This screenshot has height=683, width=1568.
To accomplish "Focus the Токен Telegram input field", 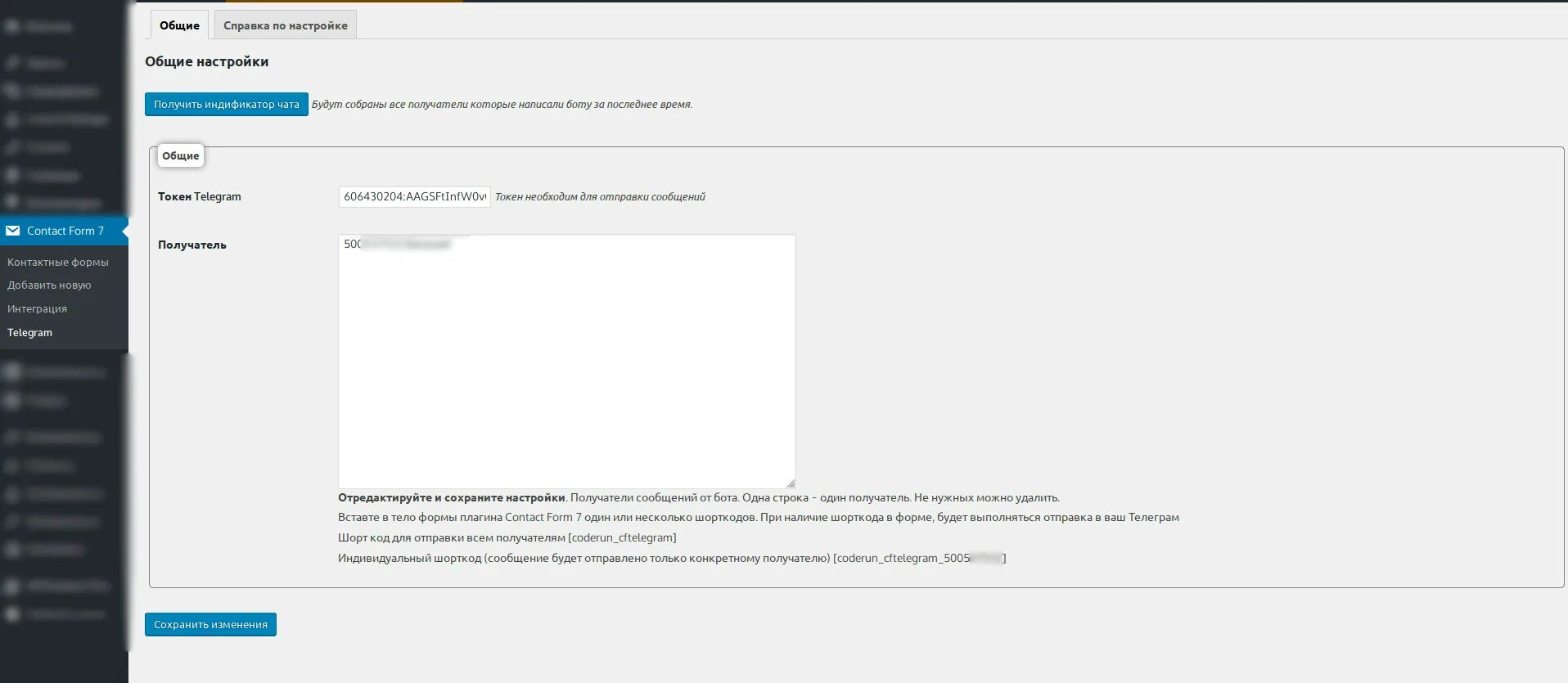I will 414,196.
